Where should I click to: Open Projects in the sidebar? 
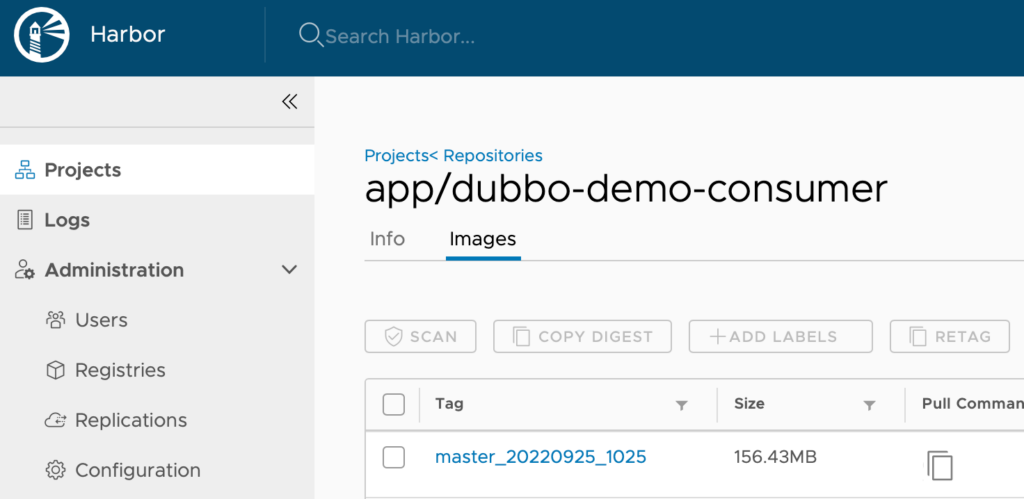tap(157, 170)
